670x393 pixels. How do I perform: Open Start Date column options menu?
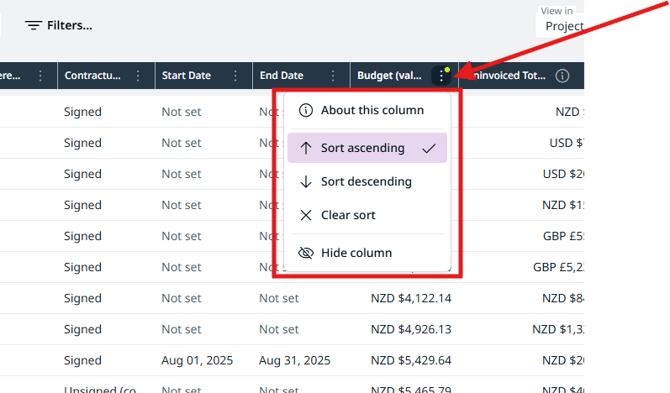235,76
